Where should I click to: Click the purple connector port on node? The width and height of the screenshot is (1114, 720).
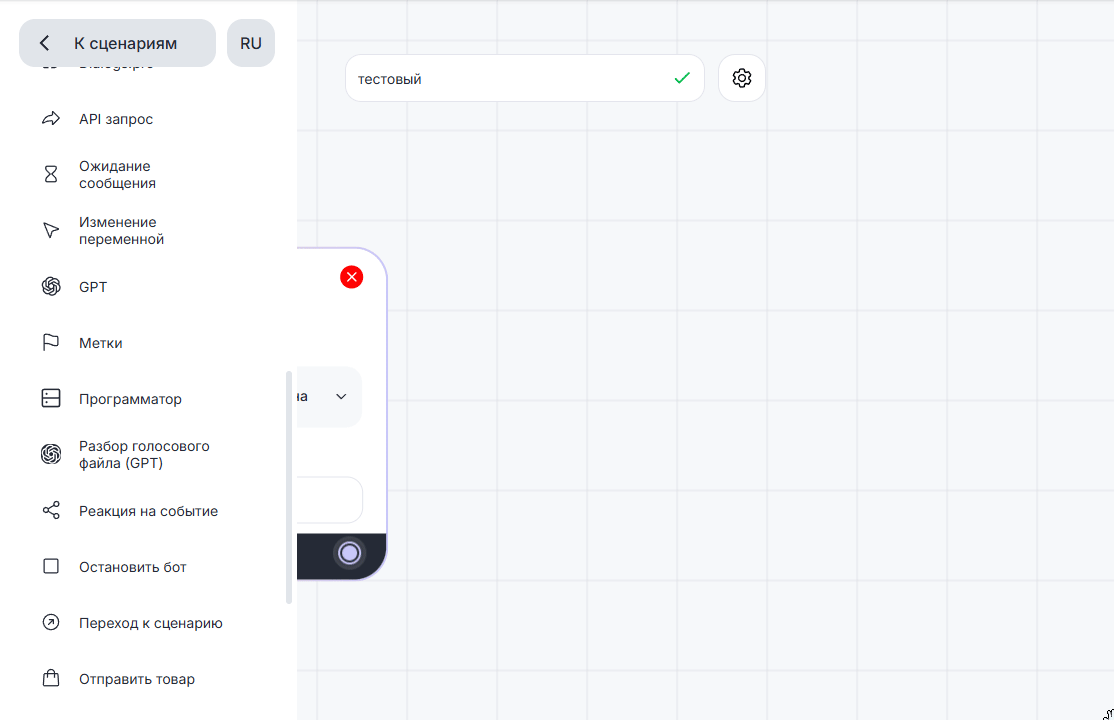(x=349, y=553)
